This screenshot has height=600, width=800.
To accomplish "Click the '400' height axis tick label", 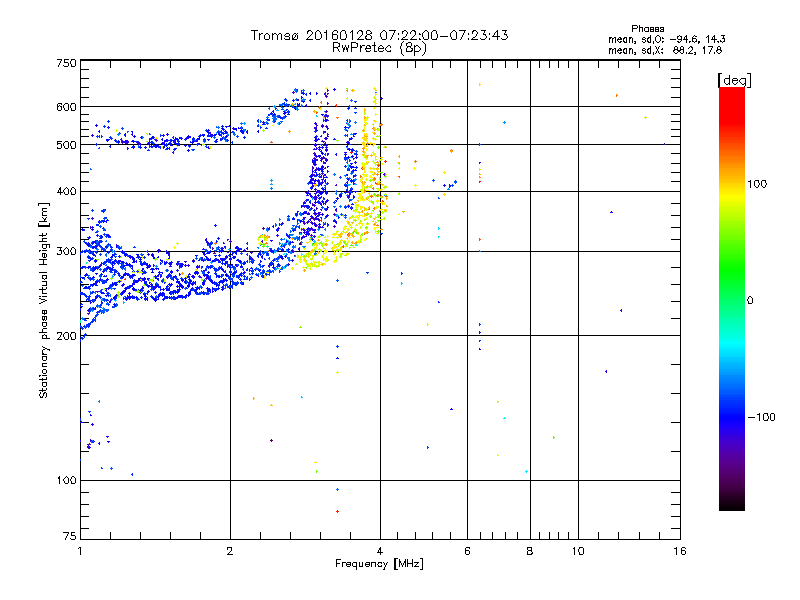I will pos(66,192).
